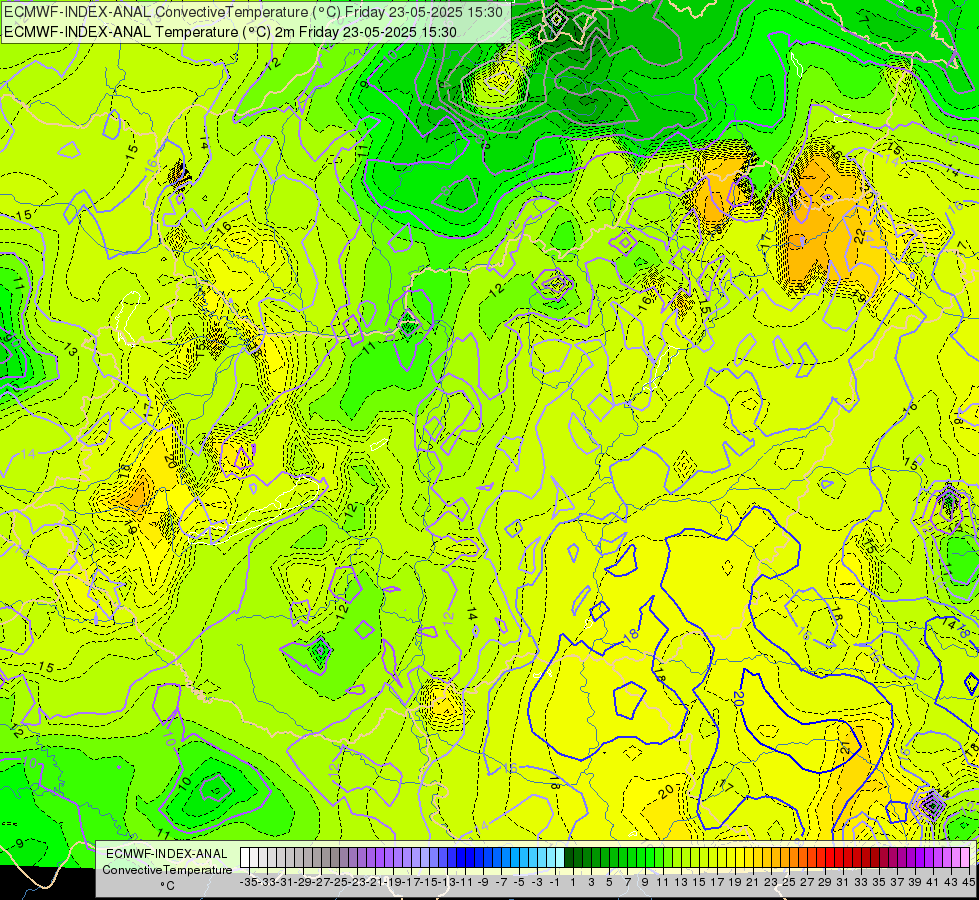Screen dimensions: 979x900
Task: Select the dark green swatch above legend value 1
Action: (569, 857)
